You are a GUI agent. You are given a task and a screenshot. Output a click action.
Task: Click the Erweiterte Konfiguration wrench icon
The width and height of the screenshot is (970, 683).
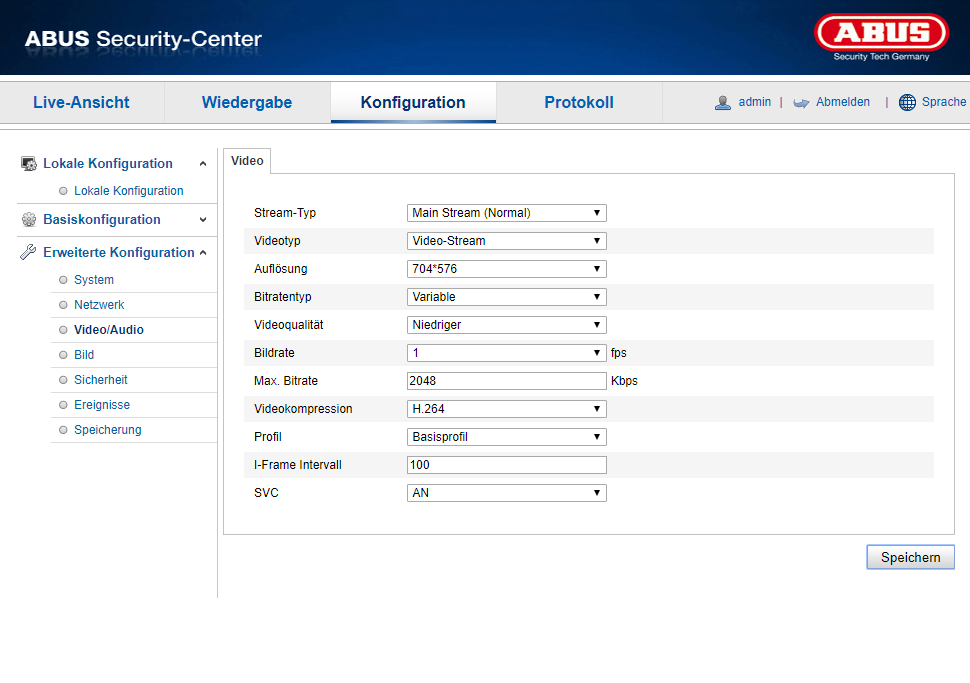tap(28, 253)
